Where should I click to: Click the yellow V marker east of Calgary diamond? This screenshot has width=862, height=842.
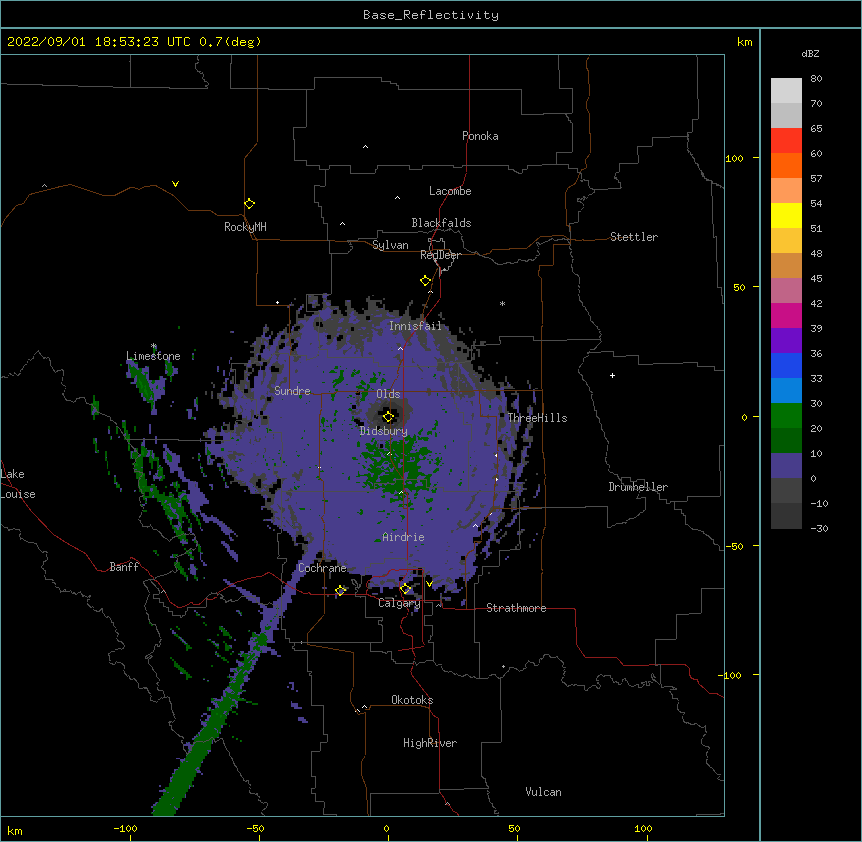429,584
